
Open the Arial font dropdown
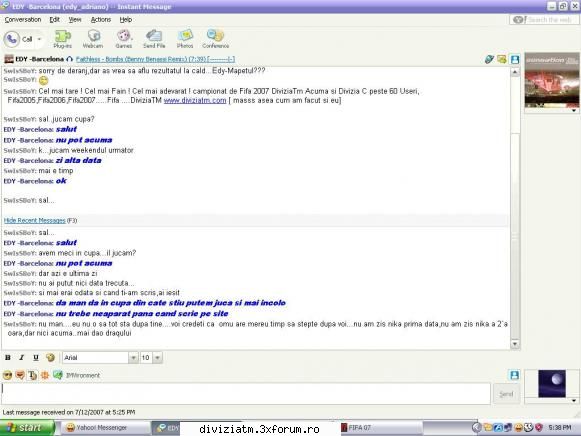pos(133,357)
